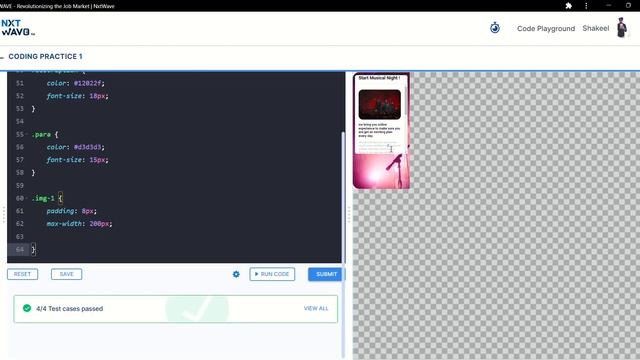Place cursor on line 'color: #12022f;'

[76, 83]
